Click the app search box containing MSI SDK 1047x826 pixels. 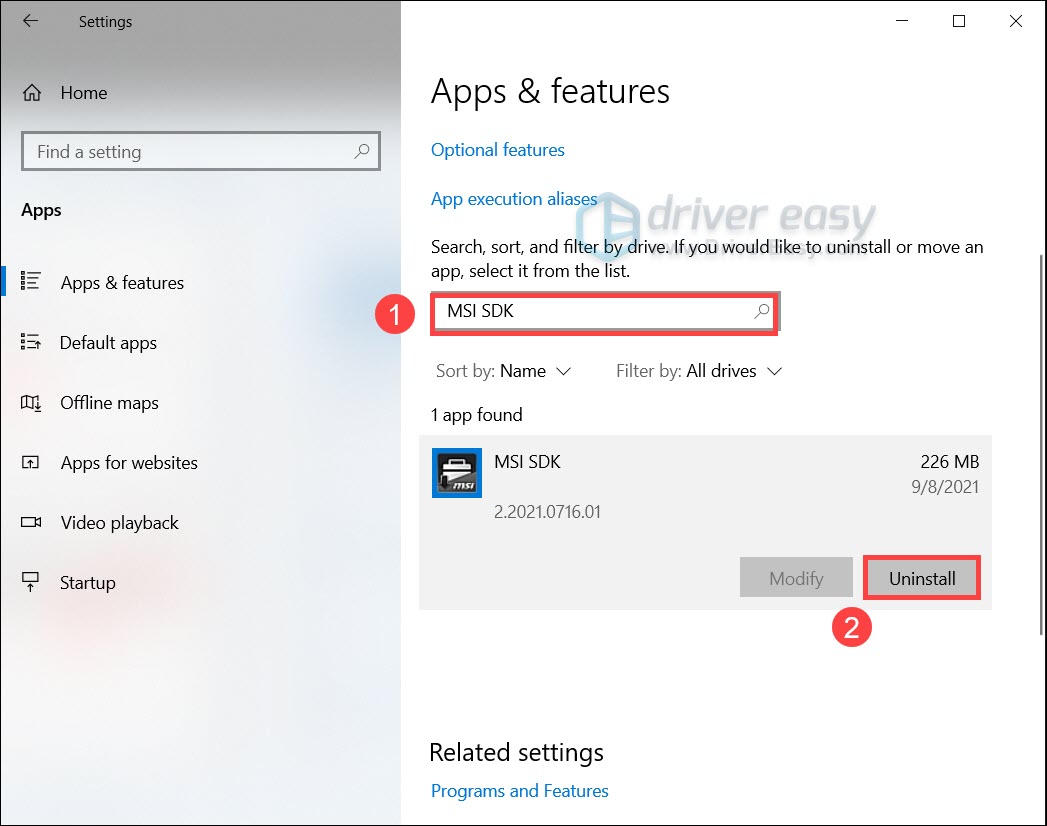(604, 312)
